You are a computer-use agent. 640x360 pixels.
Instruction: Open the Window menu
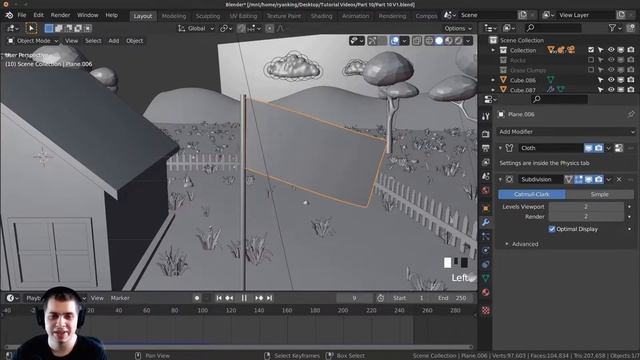pyautogui.click(x=87, y=15)
